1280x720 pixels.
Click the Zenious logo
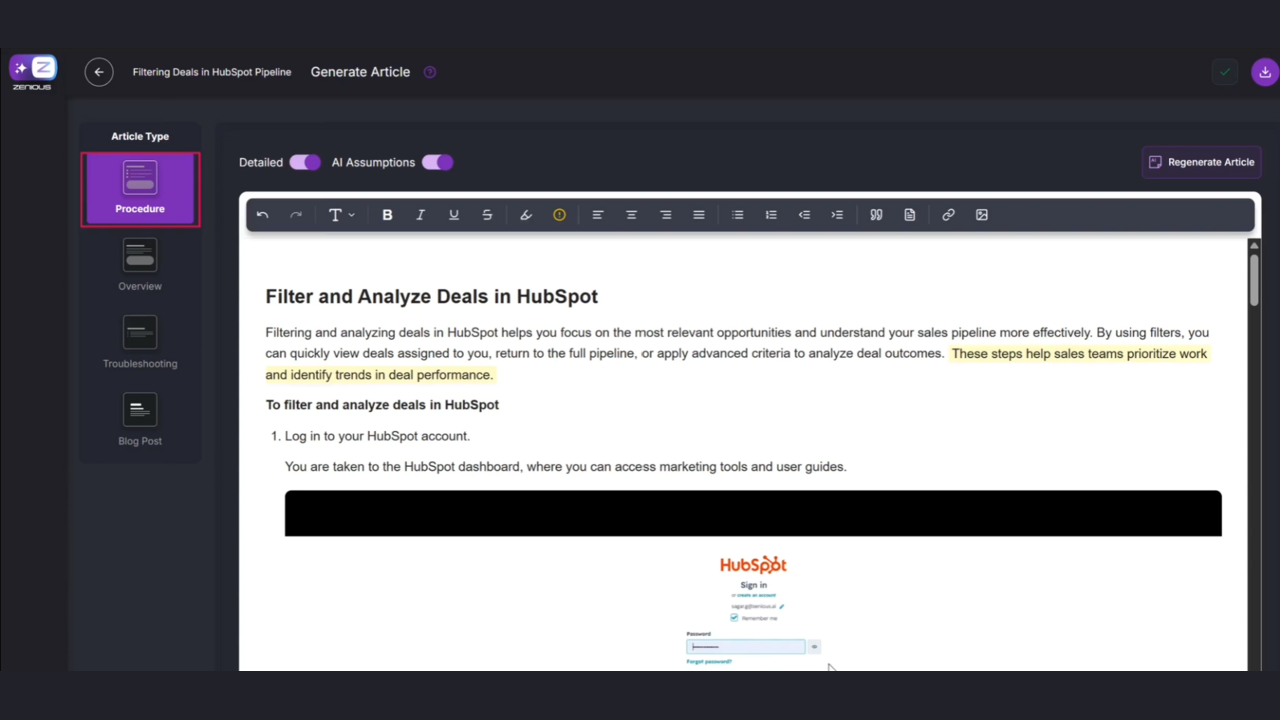click(x=33, y=73)
